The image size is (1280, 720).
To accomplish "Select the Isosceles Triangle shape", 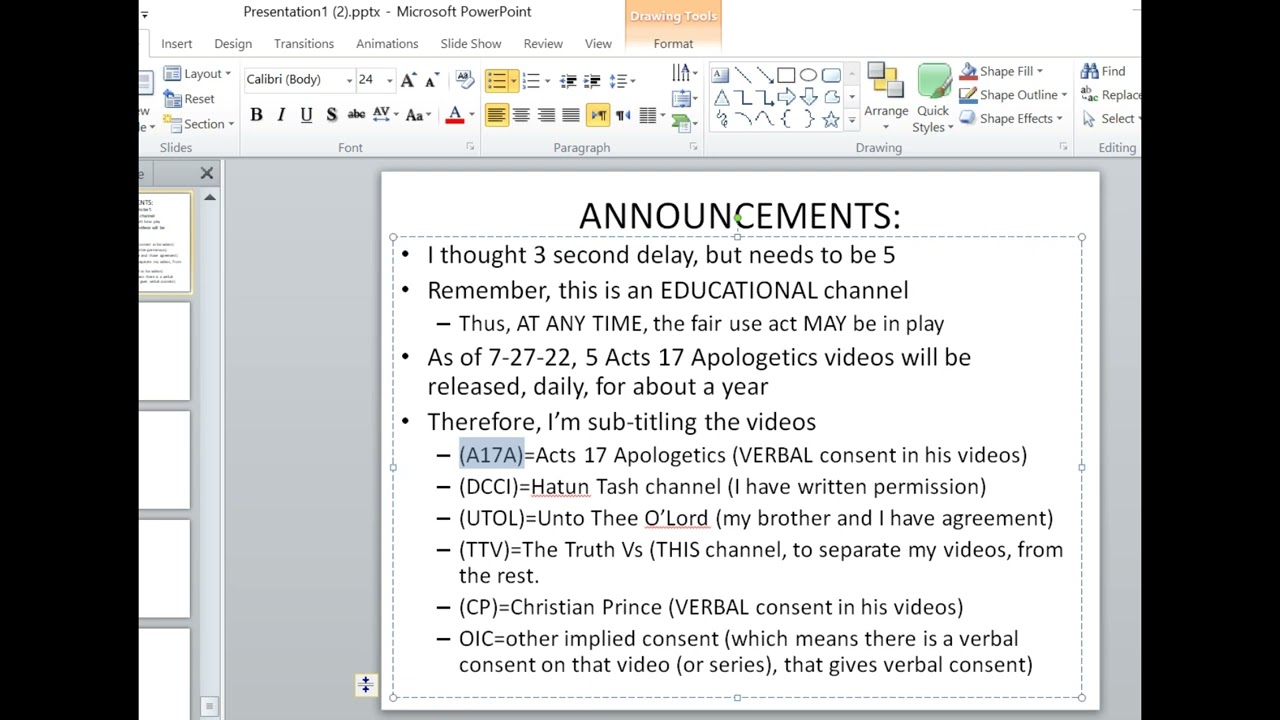I will [720, 97].
